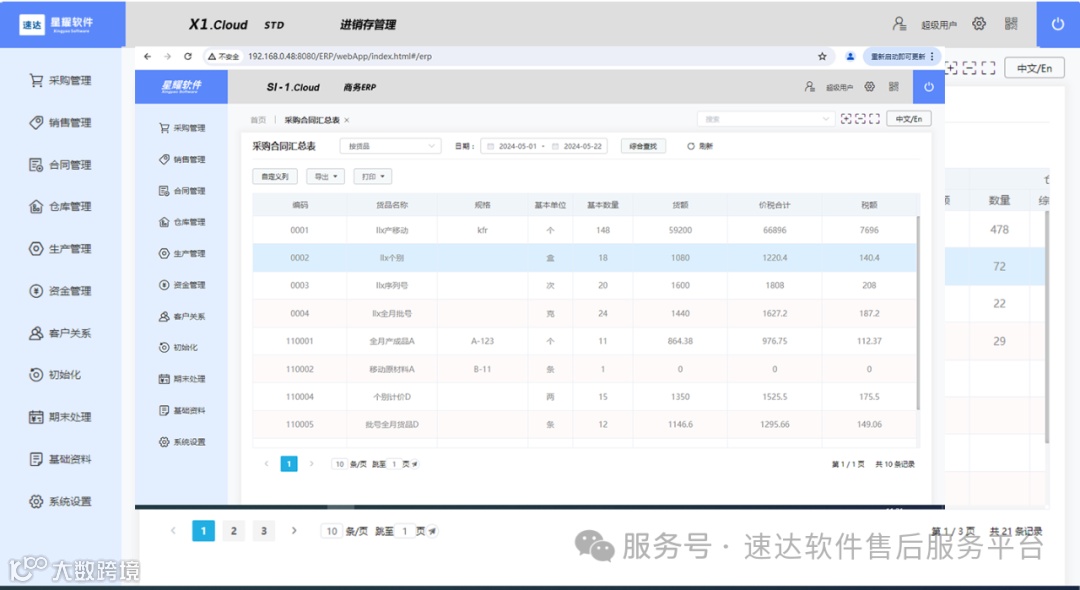Click the user icon beside 超级用户 in SI-1.Cloud
This screenshot has width=1080, height=590.
point(810,87)
